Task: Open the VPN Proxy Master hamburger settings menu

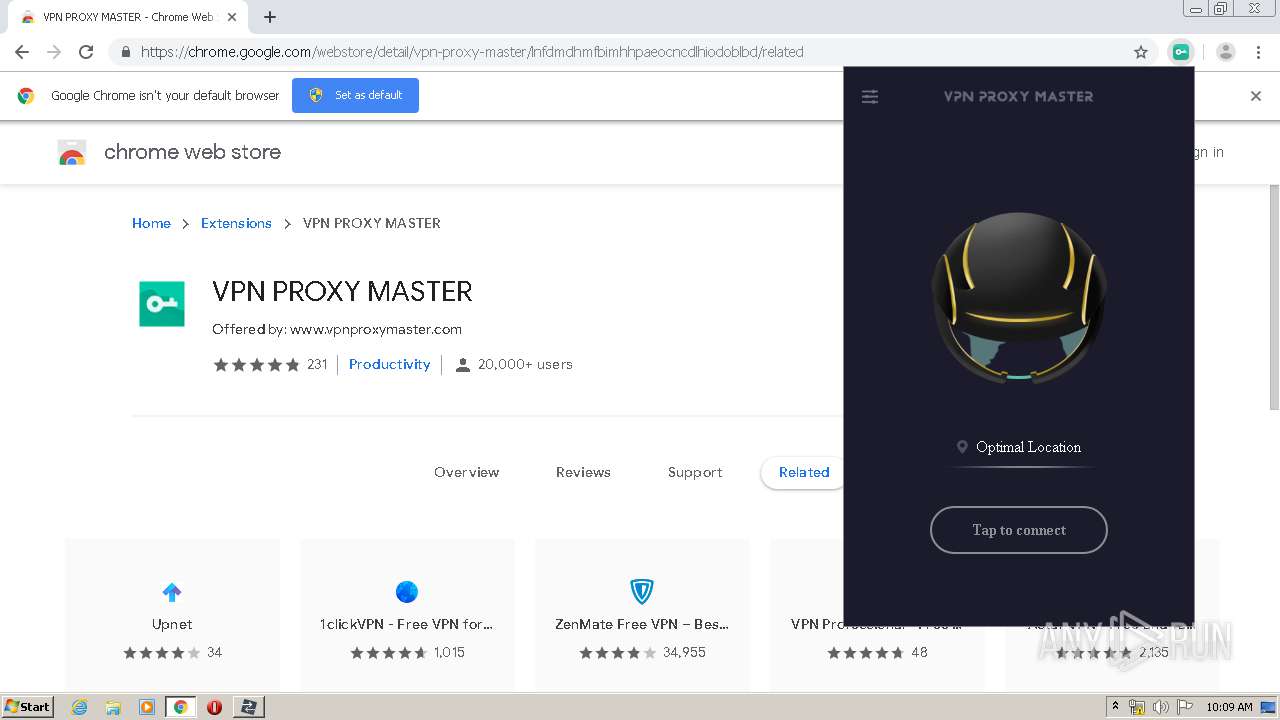Action: (870, 96)
